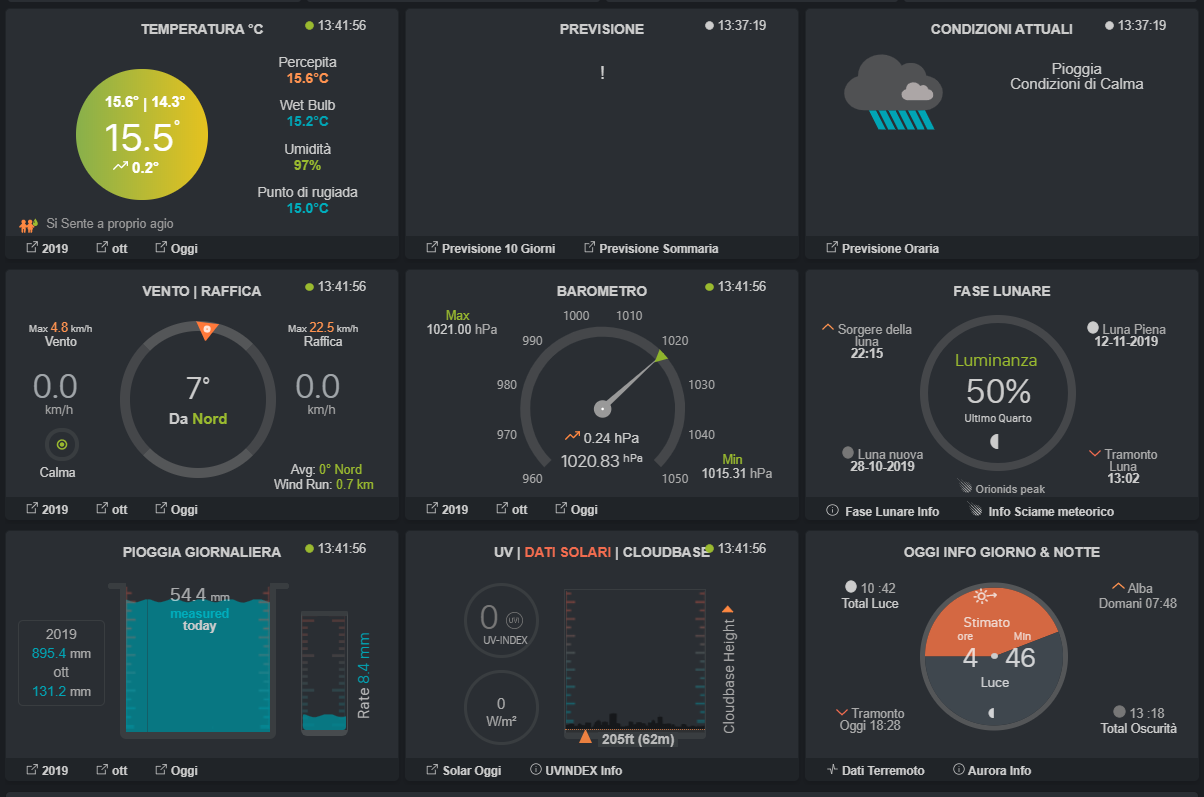Click the Umidità 97% value
The width and height of the screenshot is (1204, 797).
coord(307,165)
